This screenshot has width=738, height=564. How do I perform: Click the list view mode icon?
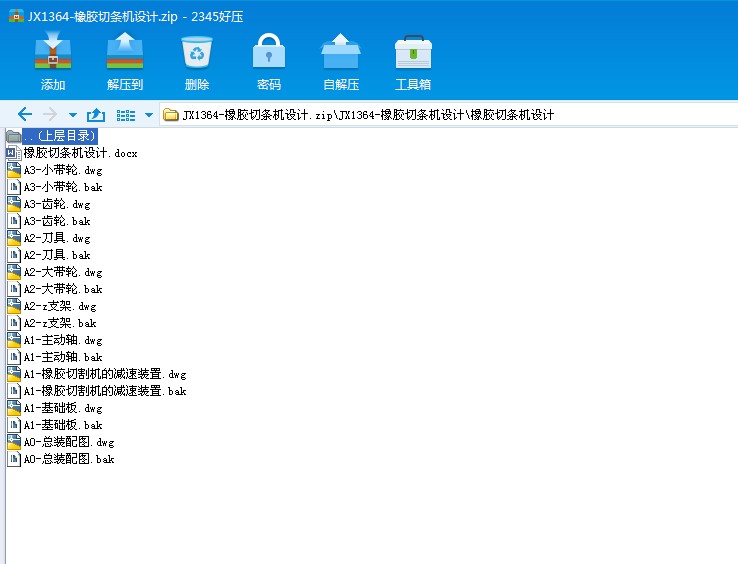coord(126,115)
